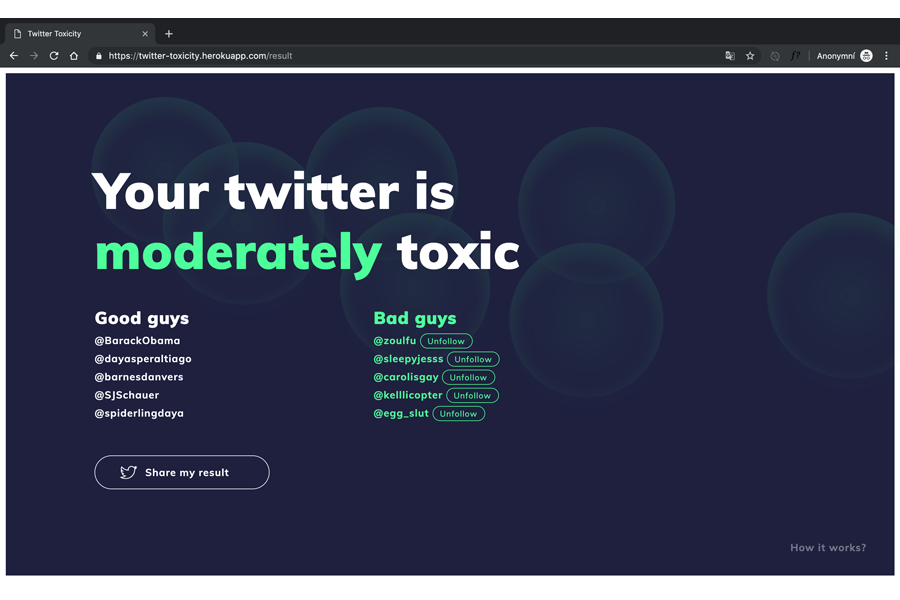Click the f? font extension icon

click(x=796, y=56)
